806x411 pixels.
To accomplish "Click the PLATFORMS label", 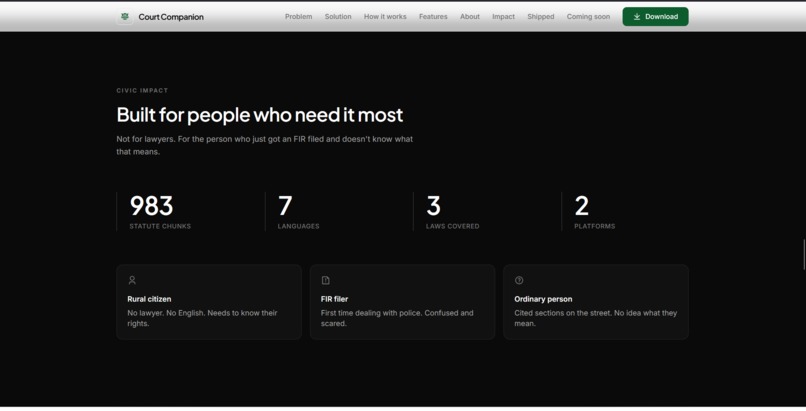I will tap(594, 226).
